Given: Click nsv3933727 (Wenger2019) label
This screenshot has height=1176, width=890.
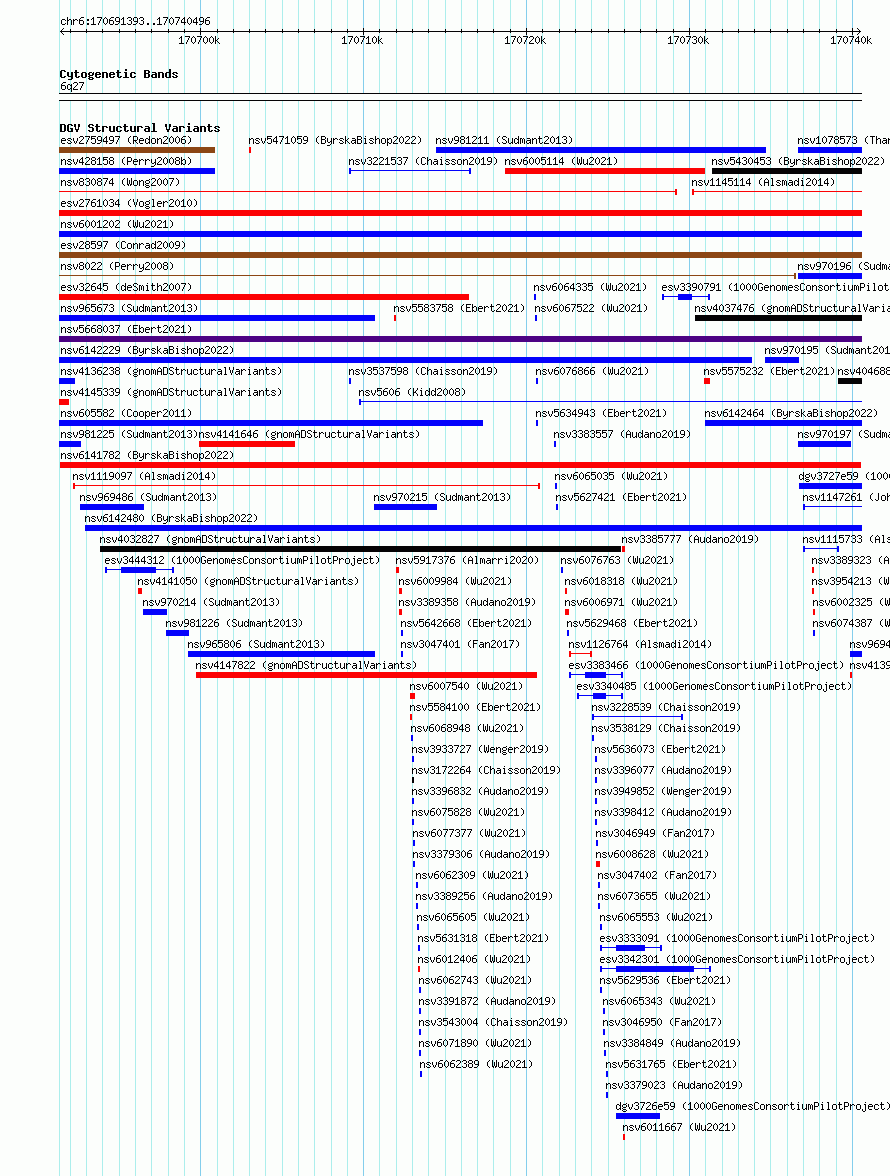Looking at the screenshot, I should [x=480, y=749].
